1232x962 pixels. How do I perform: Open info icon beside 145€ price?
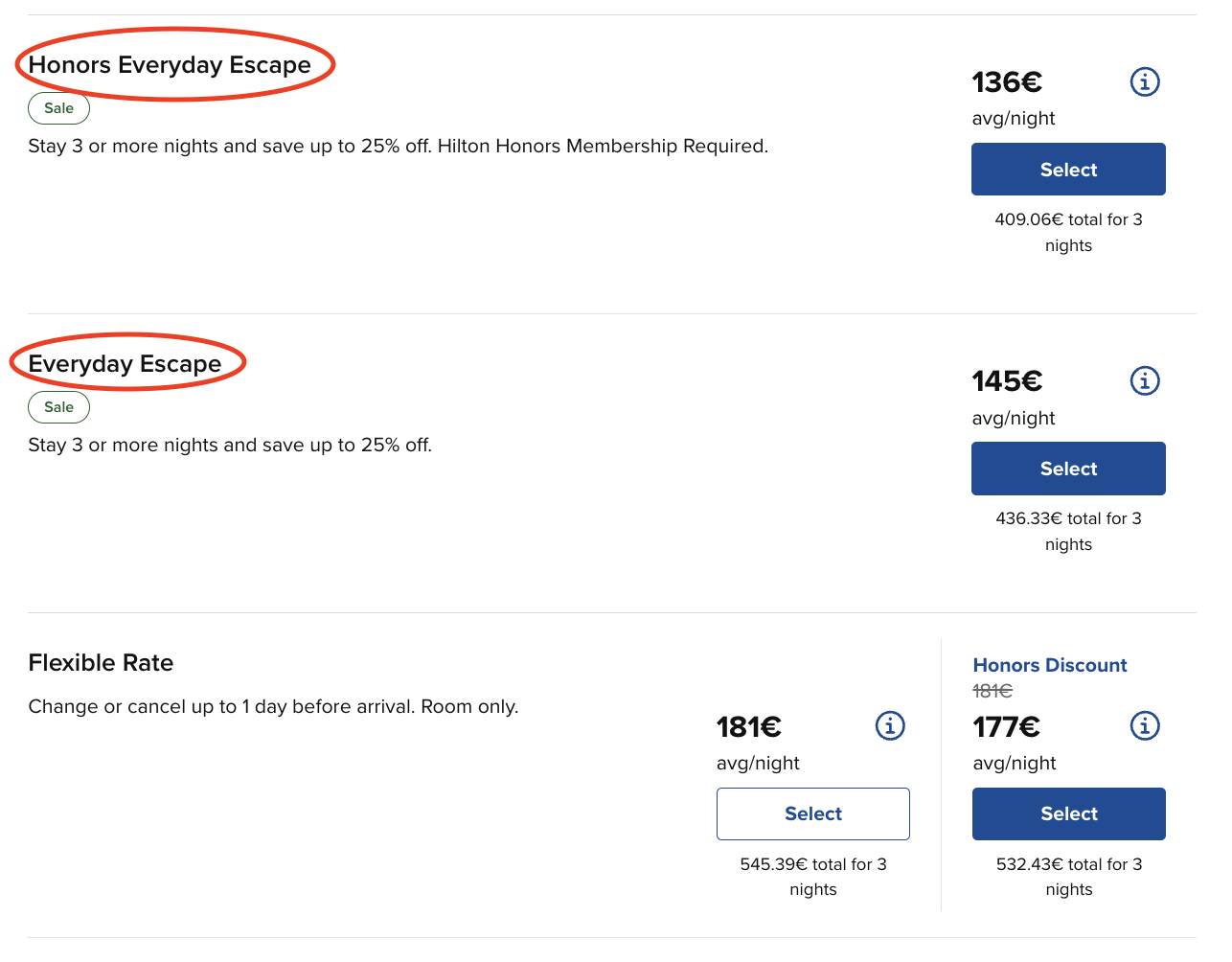point(1145,381)
